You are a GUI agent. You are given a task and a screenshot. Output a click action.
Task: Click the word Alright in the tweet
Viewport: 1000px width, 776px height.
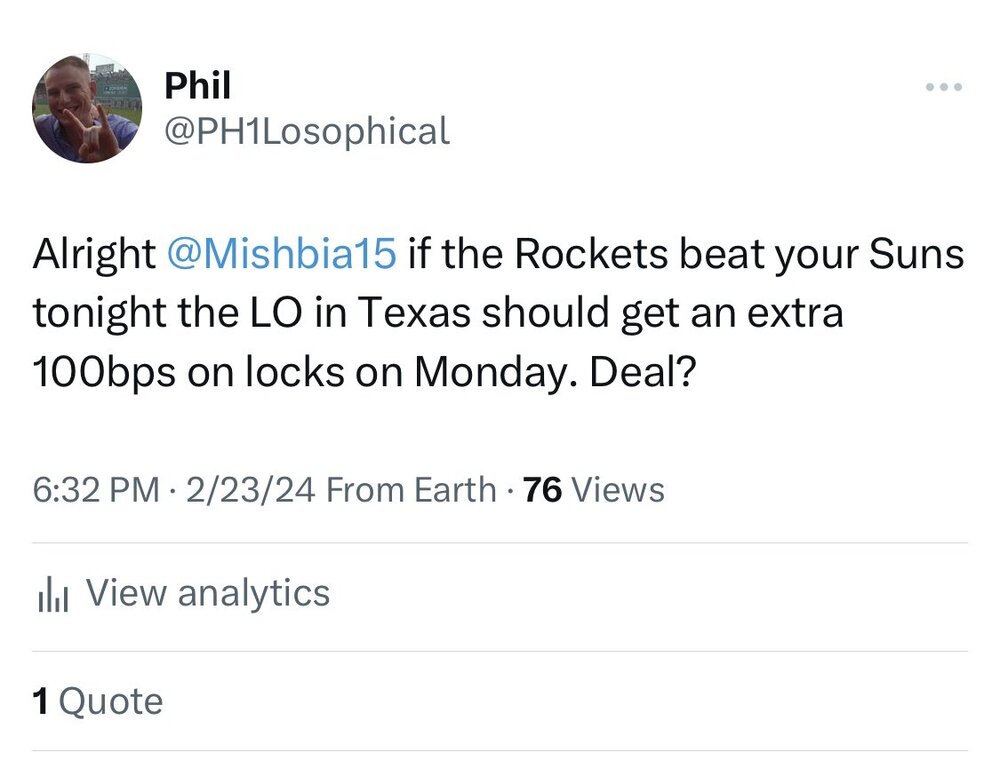pyautogui.click(x=93, y=254)
